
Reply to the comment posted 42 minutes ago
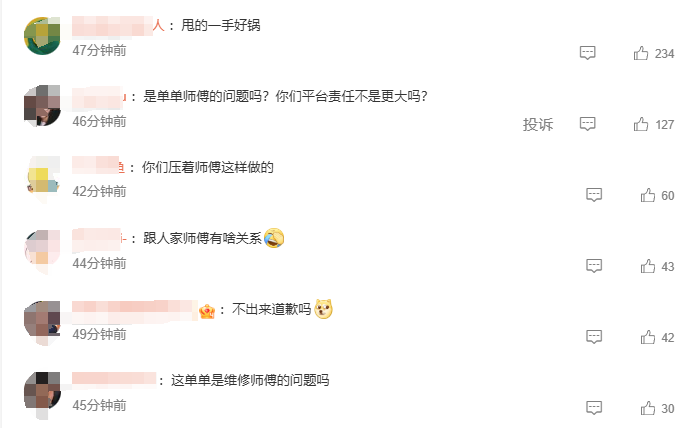point(594,195)
